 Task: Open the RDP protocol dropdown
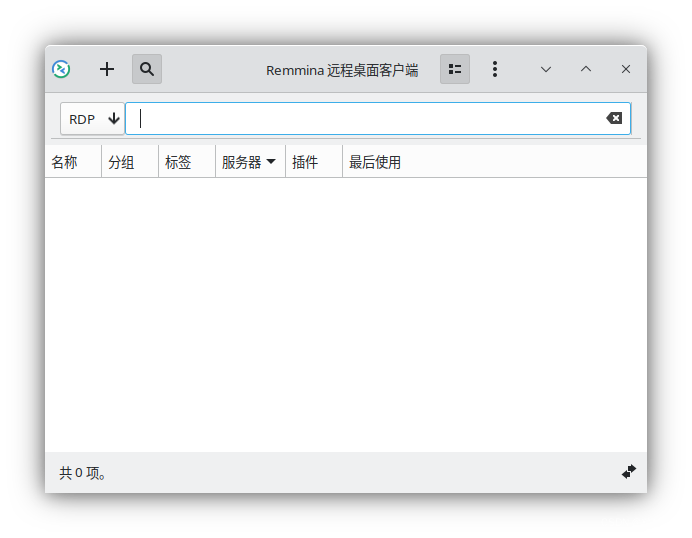point(92,119)
